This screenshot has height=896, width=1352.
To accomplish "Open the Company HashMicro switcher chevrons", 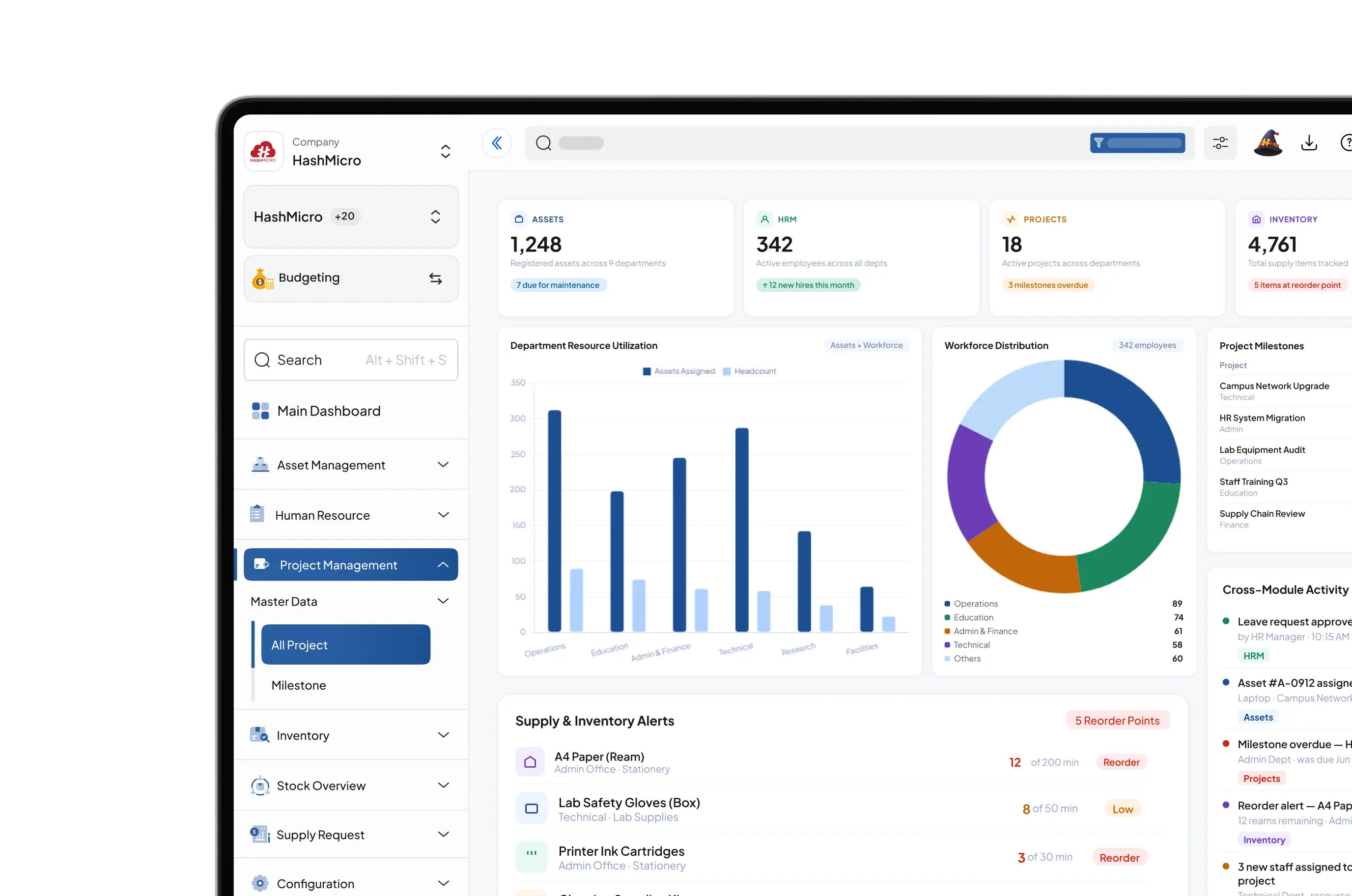I will point(446,151).
